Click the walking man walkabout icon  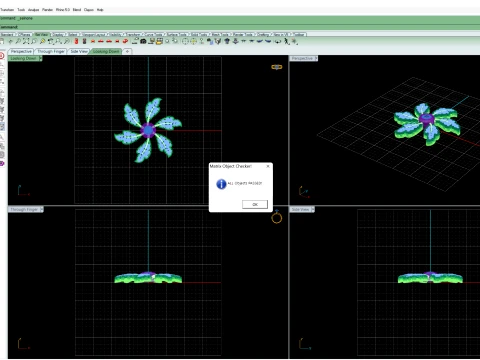point(286,41)
